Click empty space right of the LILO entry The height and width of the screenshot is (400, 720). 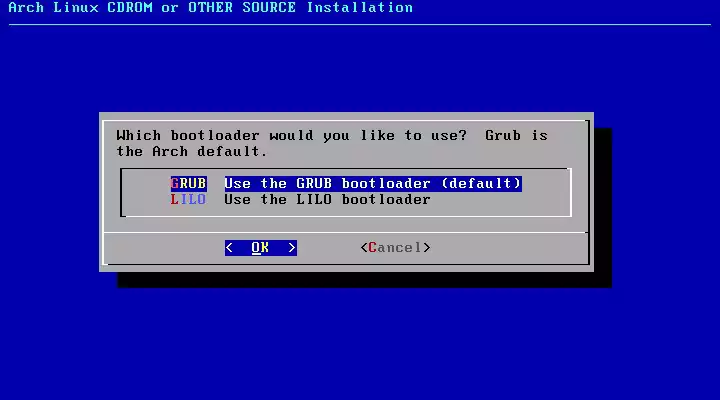tap(500, 200)
